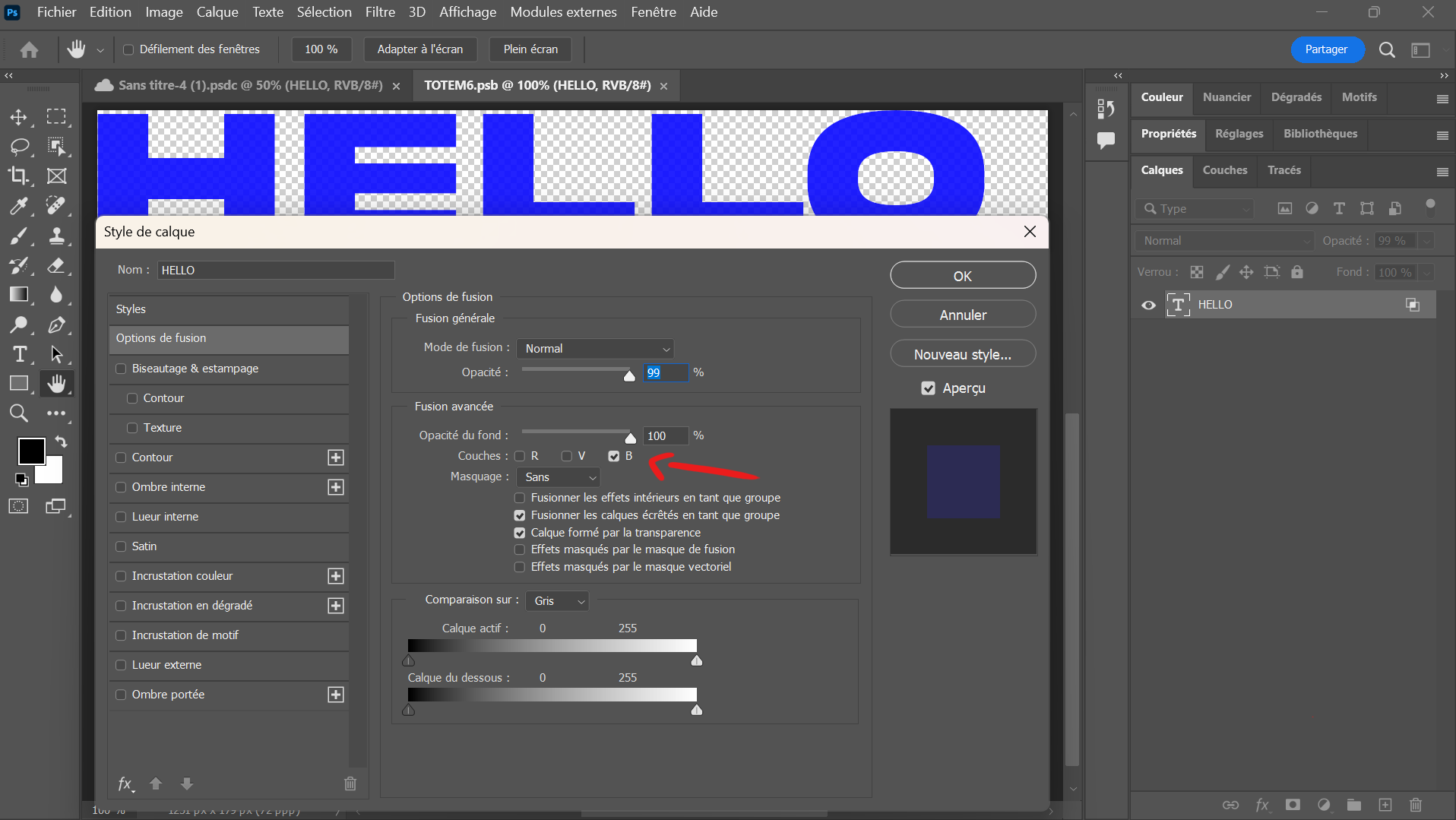
Task: Select the Zoom tool
Action: tap(19, 413)
